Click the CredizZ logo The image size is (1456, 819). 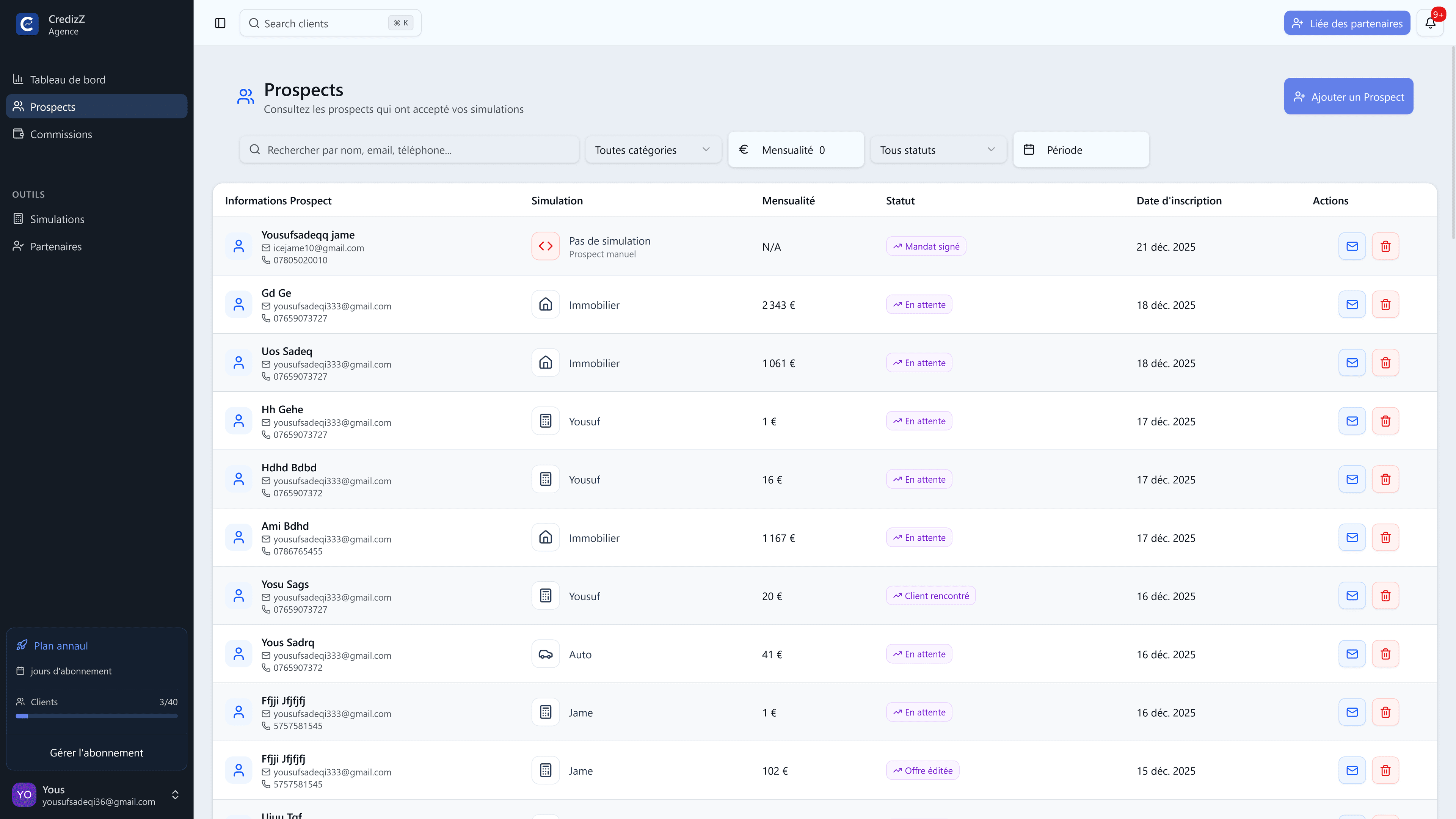(27, 24)
